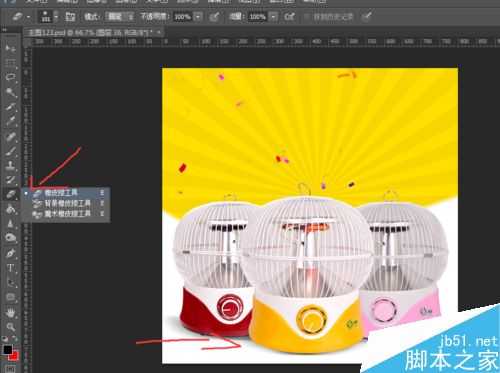Select the History Brush tool
This screenshot has height=373, width=500.
click(11, 180)
